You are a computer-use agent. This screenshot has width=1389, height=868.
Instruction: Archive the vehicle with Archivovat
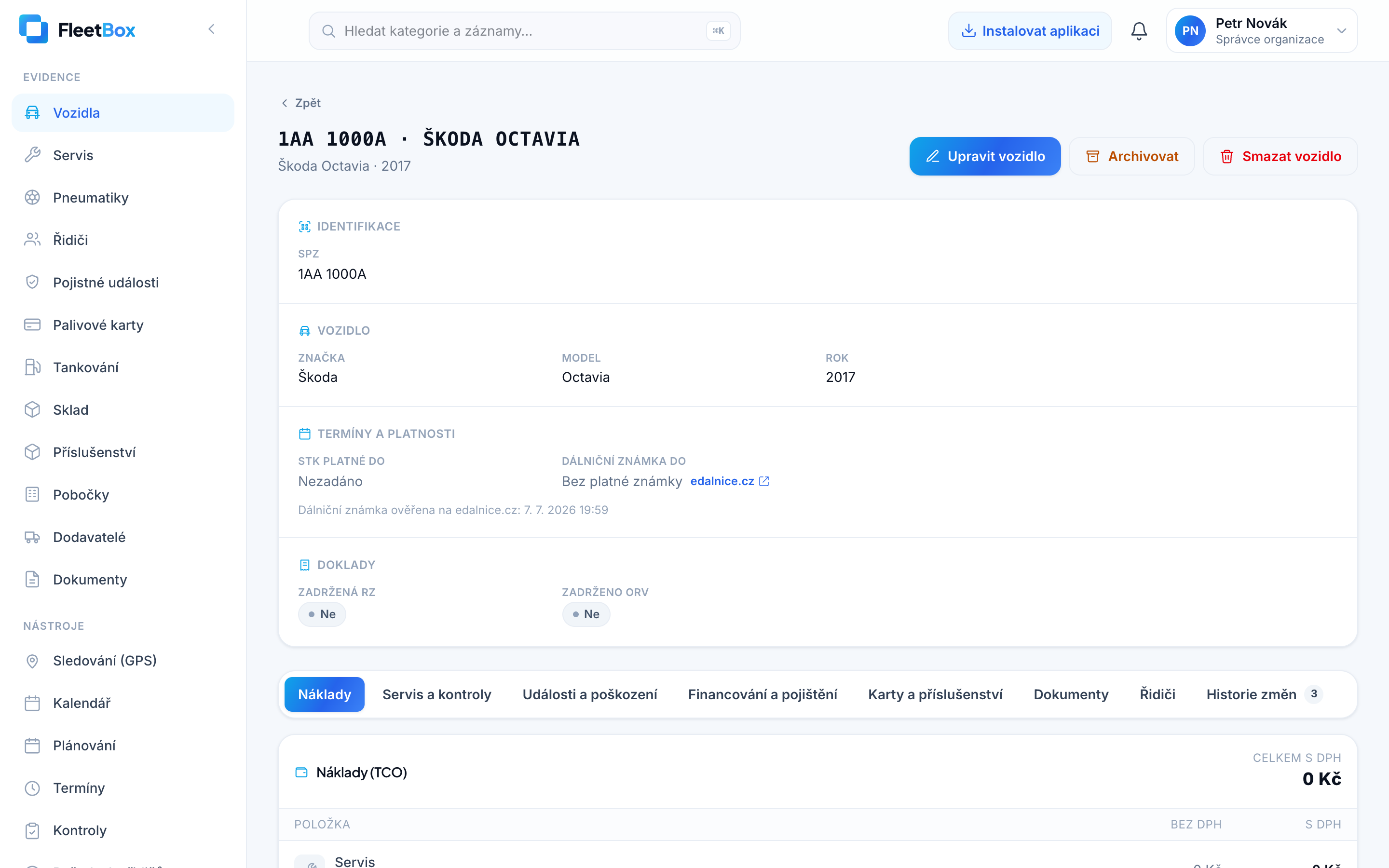(x=1131, y=156)
